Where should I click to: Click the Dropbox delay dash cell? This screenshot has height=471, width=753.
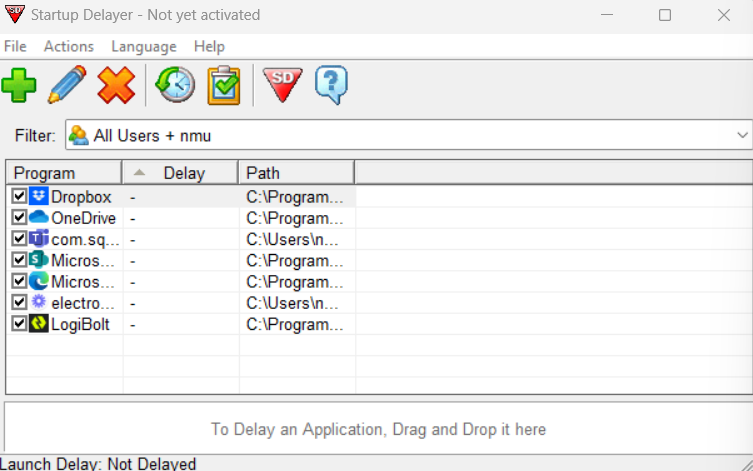point(181,197)
